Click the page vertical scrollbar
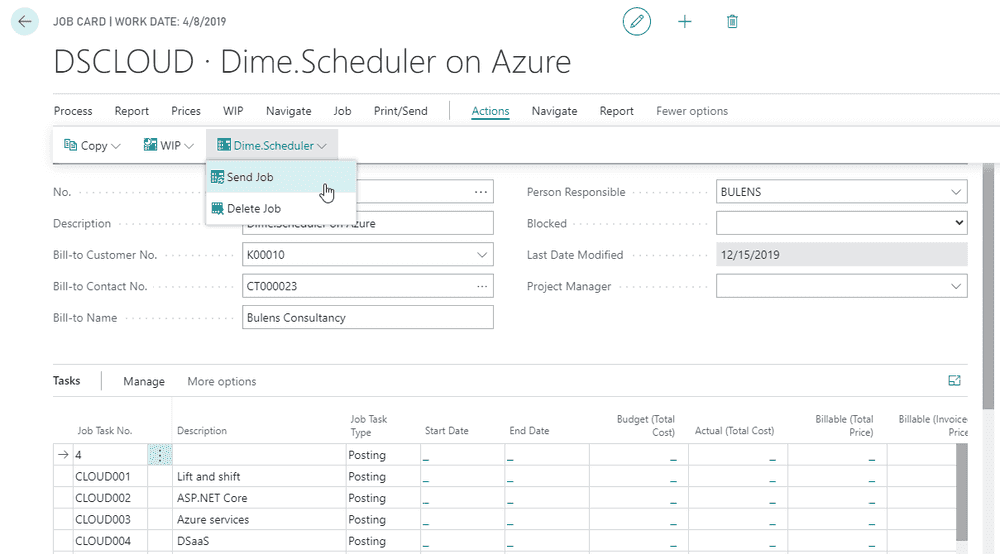The image size is (1000, 554). 988,287
